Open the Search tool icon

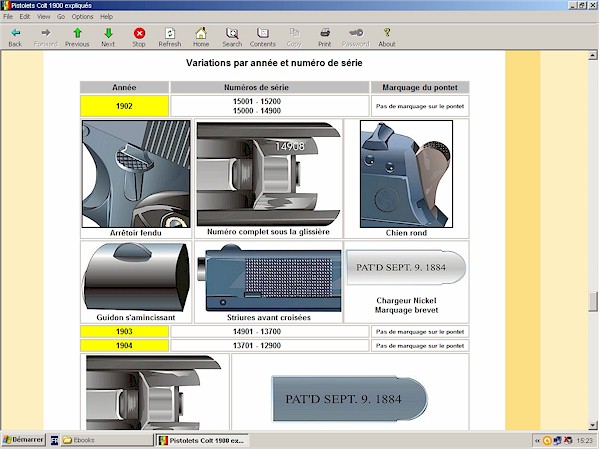click(x=232, y=33)
